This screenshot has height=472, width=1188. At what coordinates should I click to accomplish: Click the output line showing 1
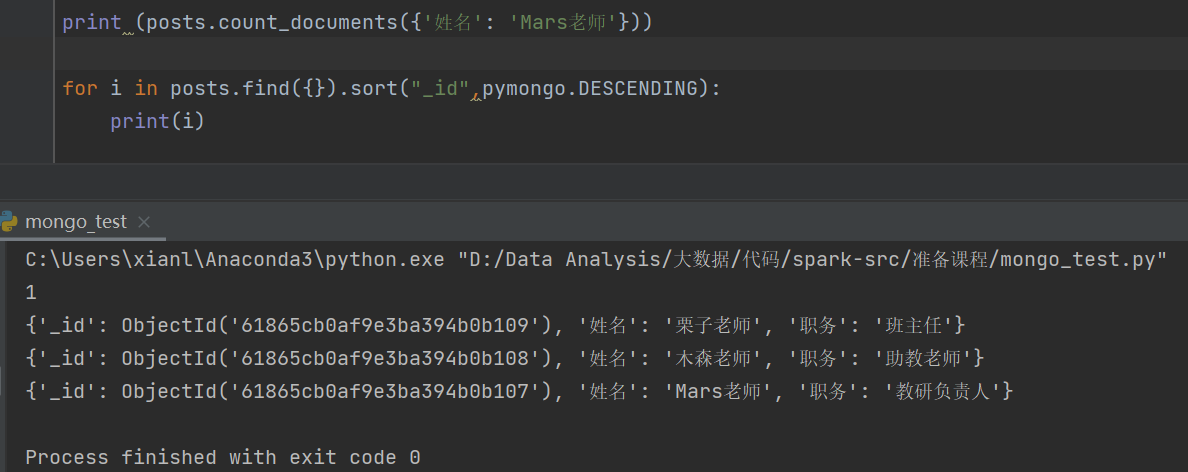pyautogui.click(x=31, y=293)
